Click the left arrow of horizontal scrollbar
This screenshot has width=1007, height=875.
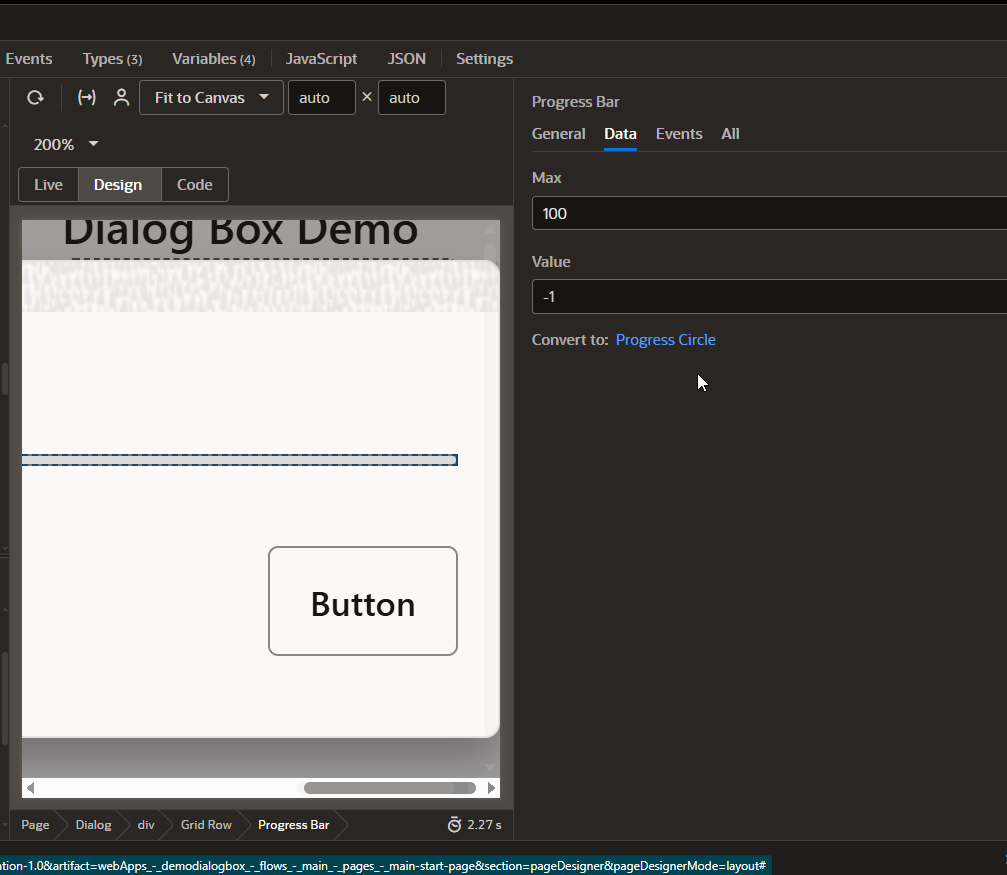pyautogui.click(x=30, y=788)
